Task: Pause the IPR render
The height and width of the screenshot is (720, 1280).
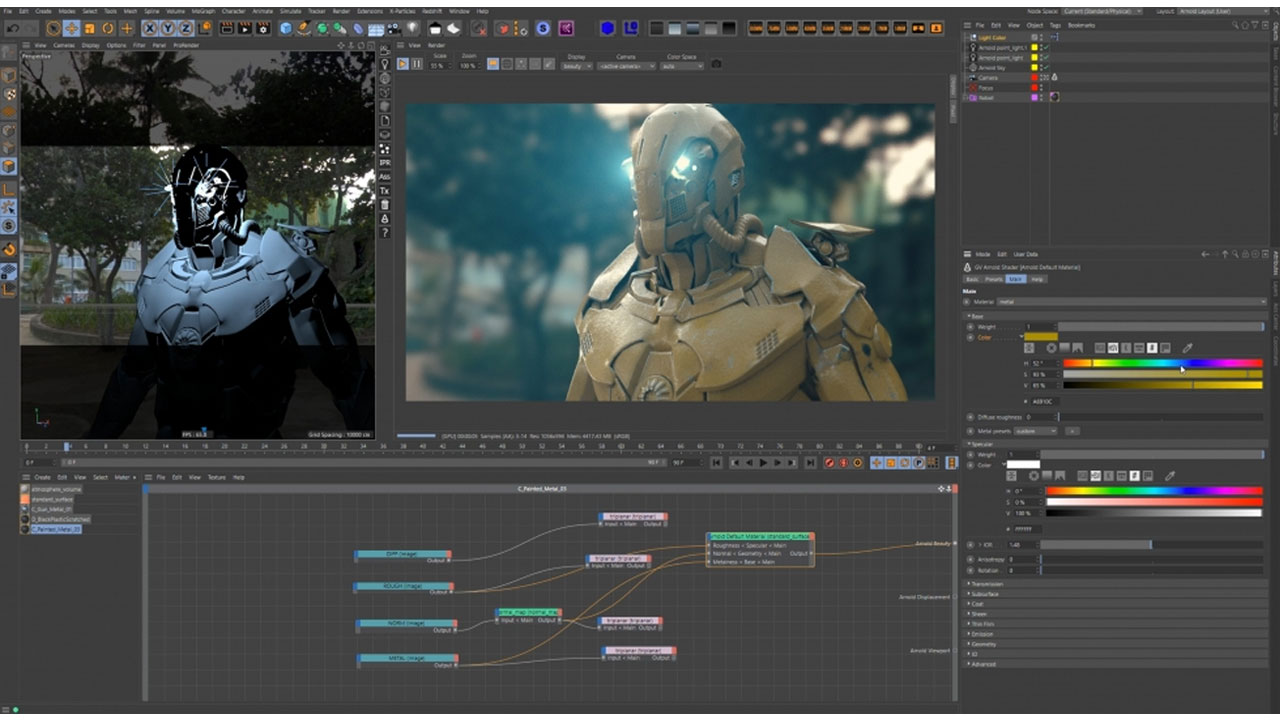Action: pyautogui.click(x=416, y=64)
